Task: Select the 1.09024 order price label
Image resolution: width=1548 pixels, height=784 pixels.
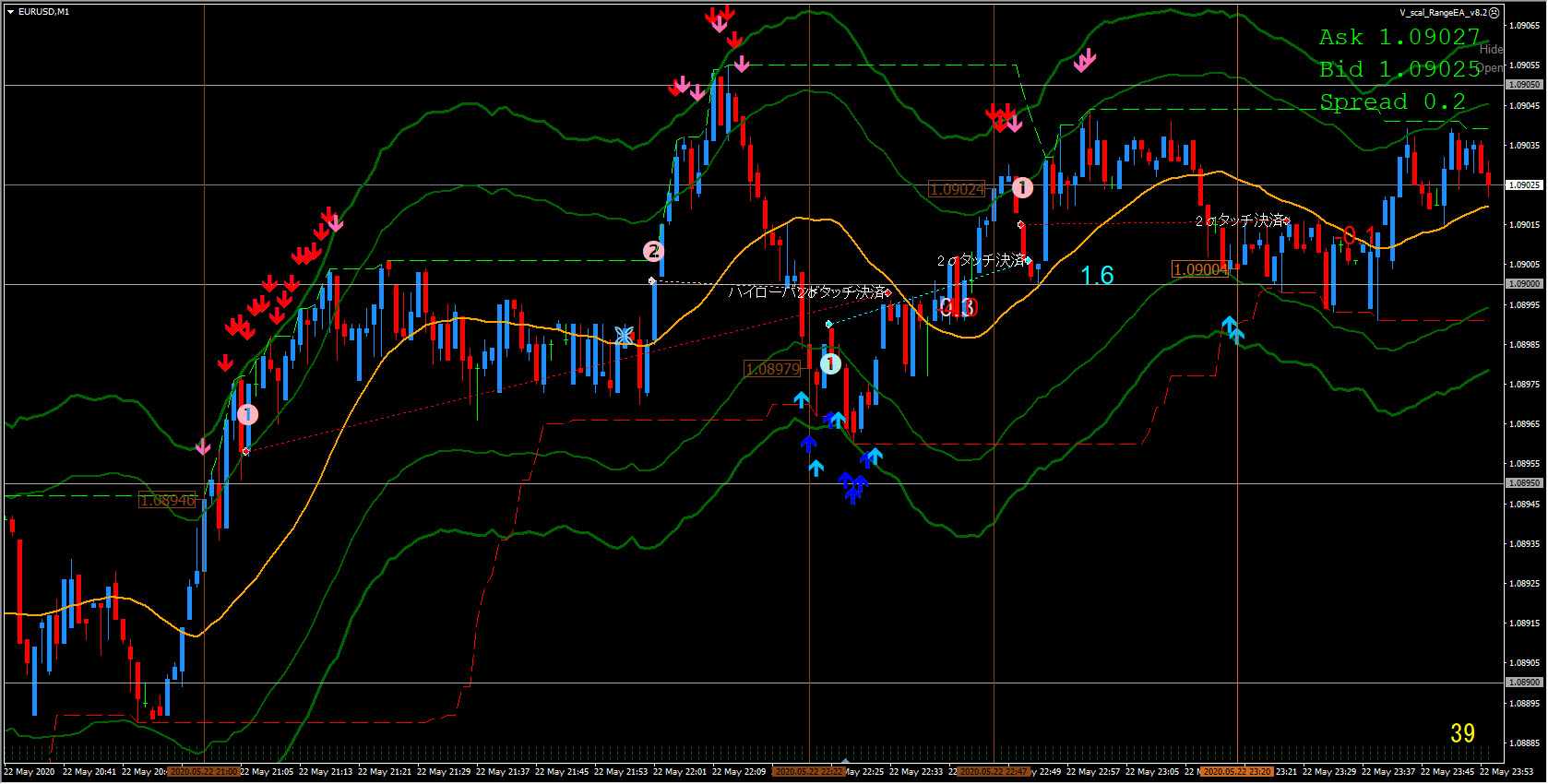Action: coord(957,189)
